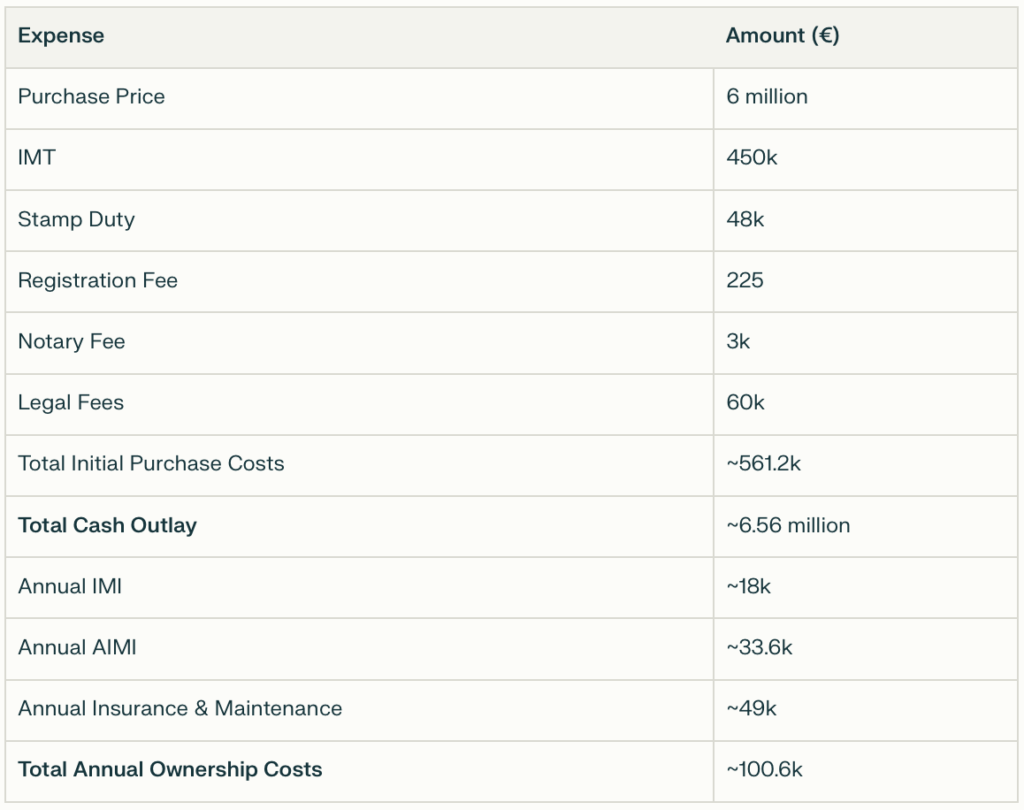Screen dimensions: 1024x810
Task: Select the Notary Fee entry
Action: (x=70, y=342)
